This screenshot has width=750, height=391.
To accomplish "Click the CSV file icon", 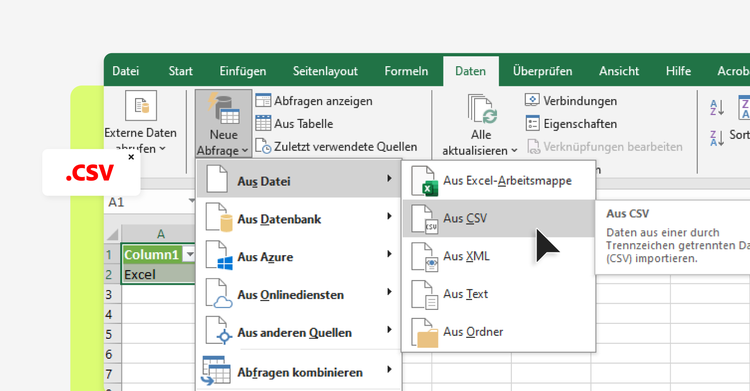I will click(425, 219).
